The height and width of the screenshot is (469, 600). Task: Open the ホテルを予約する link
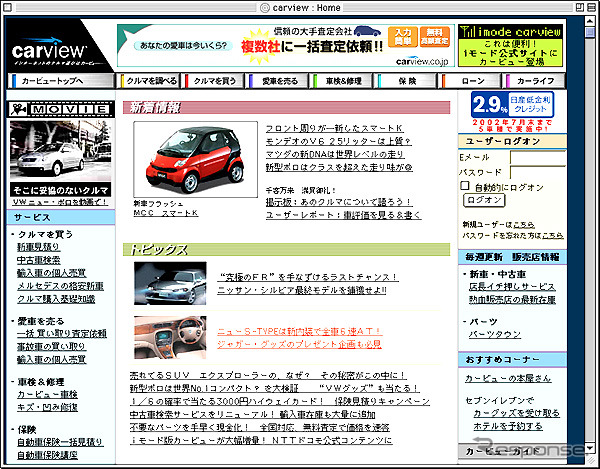[x=508, y=426]
